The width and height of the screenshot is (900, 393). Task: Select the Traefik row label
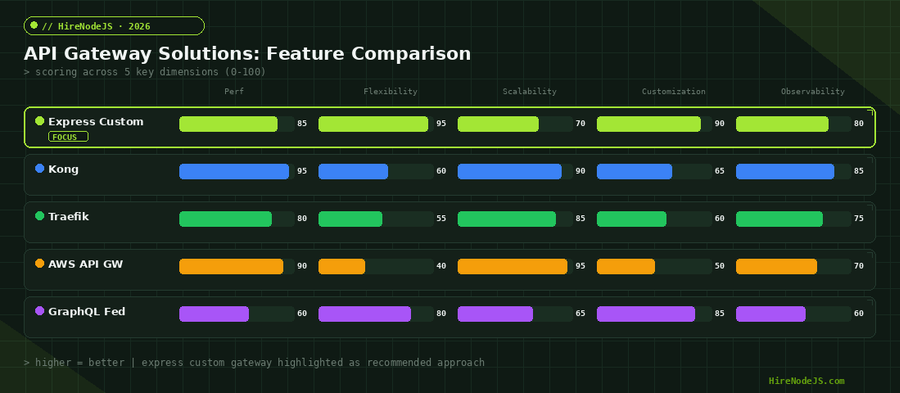pos(68,217)
